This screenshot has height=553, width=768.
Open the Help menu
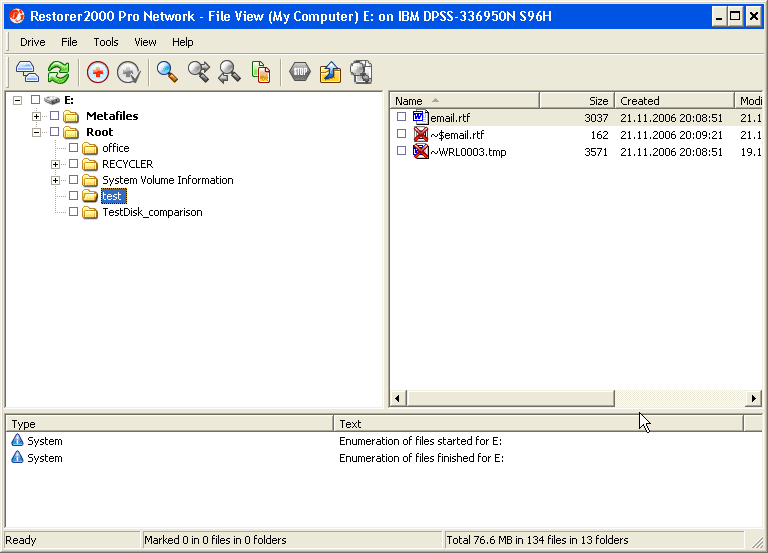point(183,42)
